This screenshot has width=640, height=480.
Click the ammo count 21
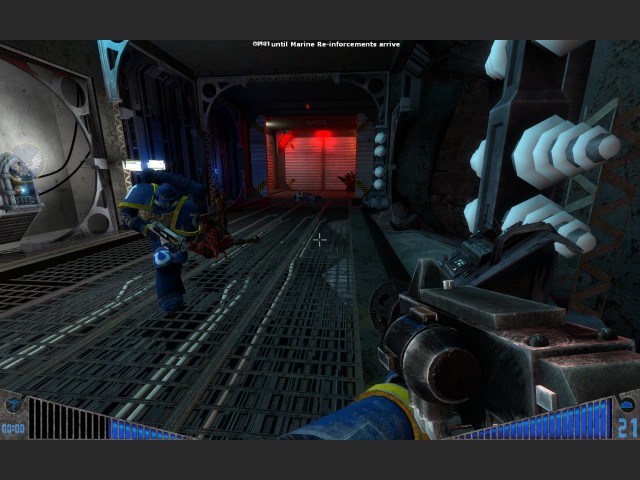(x=628, y=428)
